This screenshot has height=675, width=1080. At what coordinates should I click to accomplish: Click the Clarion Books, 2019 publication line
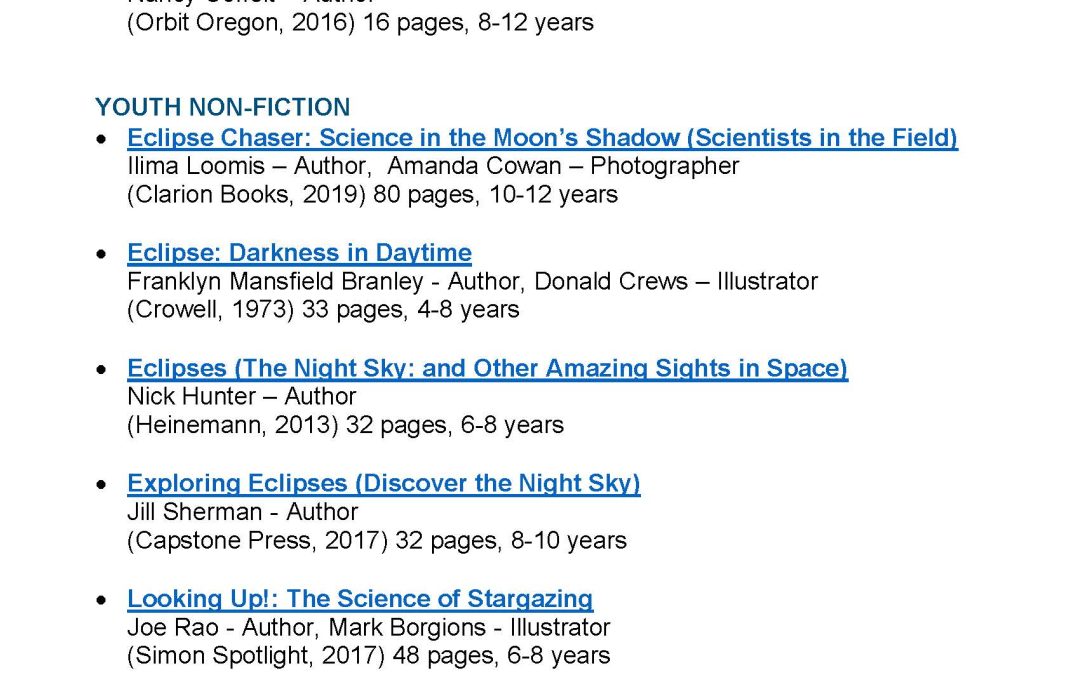tap(373, 195)
